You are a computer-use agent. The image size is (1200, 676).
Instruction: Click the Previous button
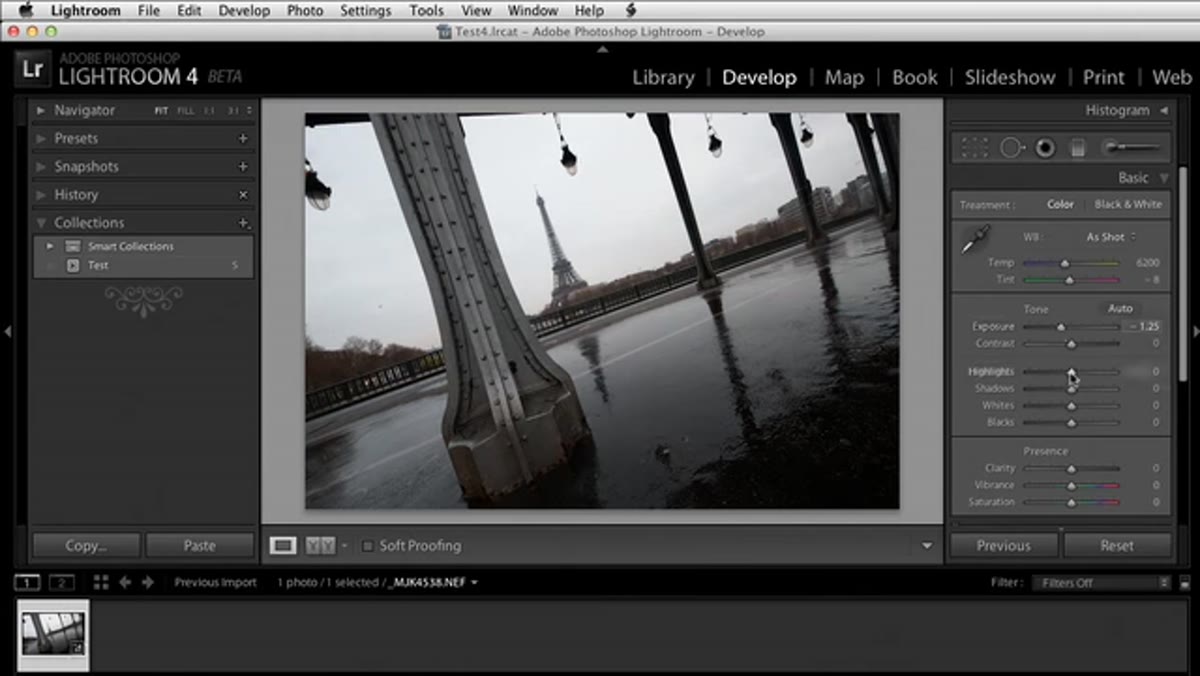pyautogui.click(x=1003, y=546)
